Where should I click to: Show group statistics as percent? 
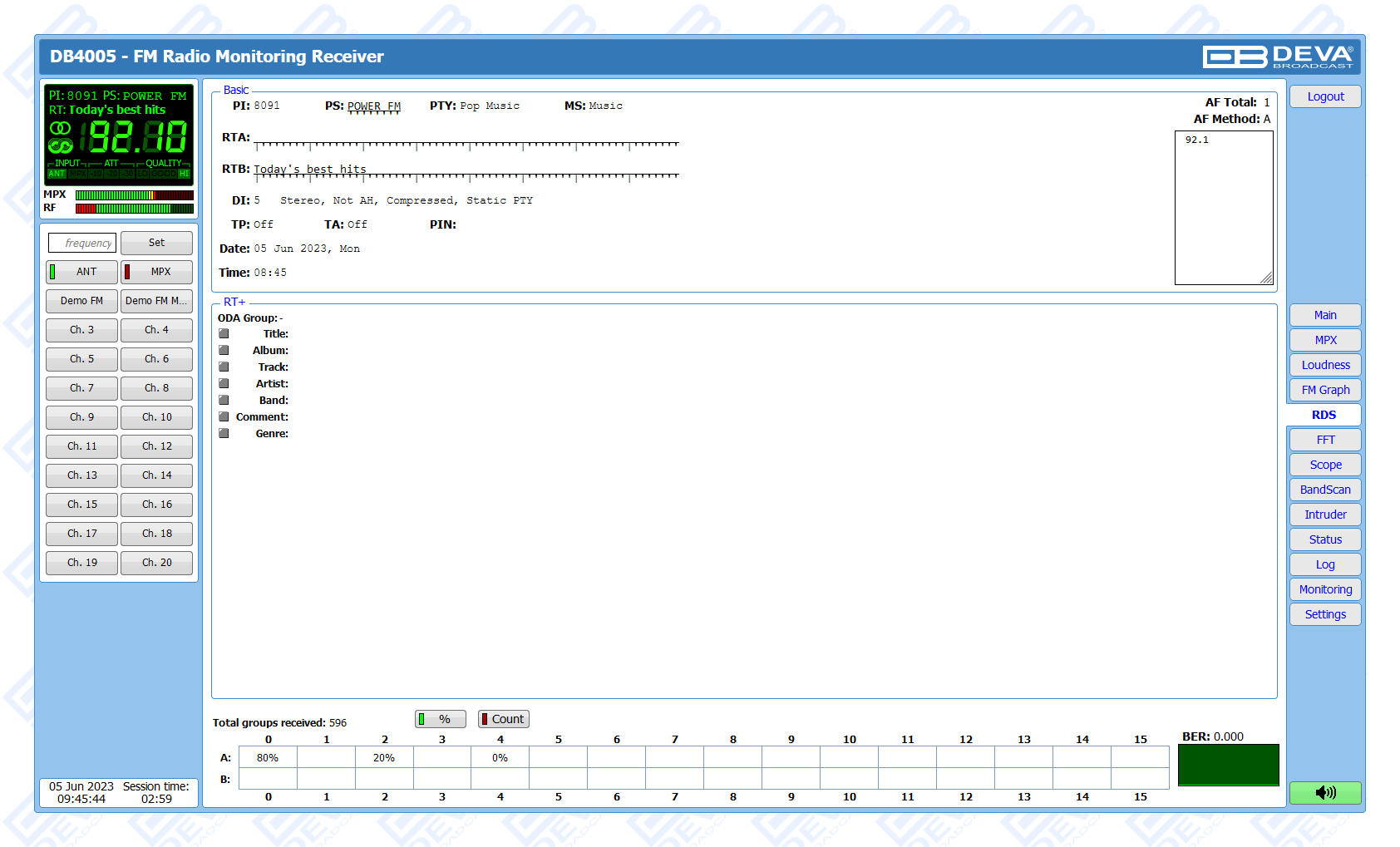click(x=440, y=719)
